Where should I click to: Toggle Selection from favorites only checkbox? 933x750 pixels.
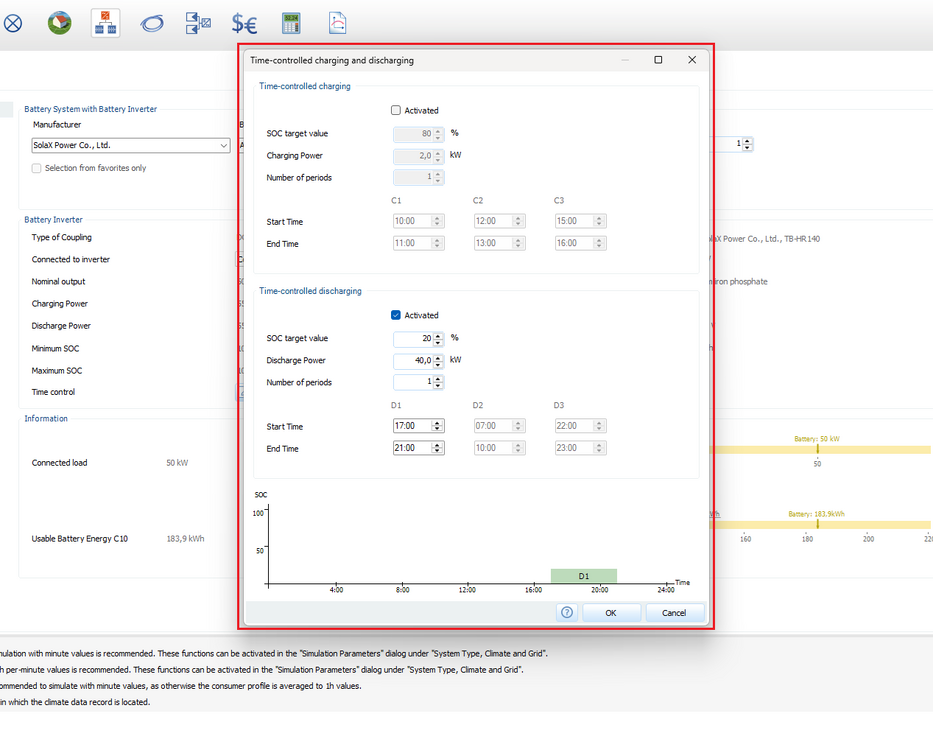pyautogui.click(x=37, y=168)
